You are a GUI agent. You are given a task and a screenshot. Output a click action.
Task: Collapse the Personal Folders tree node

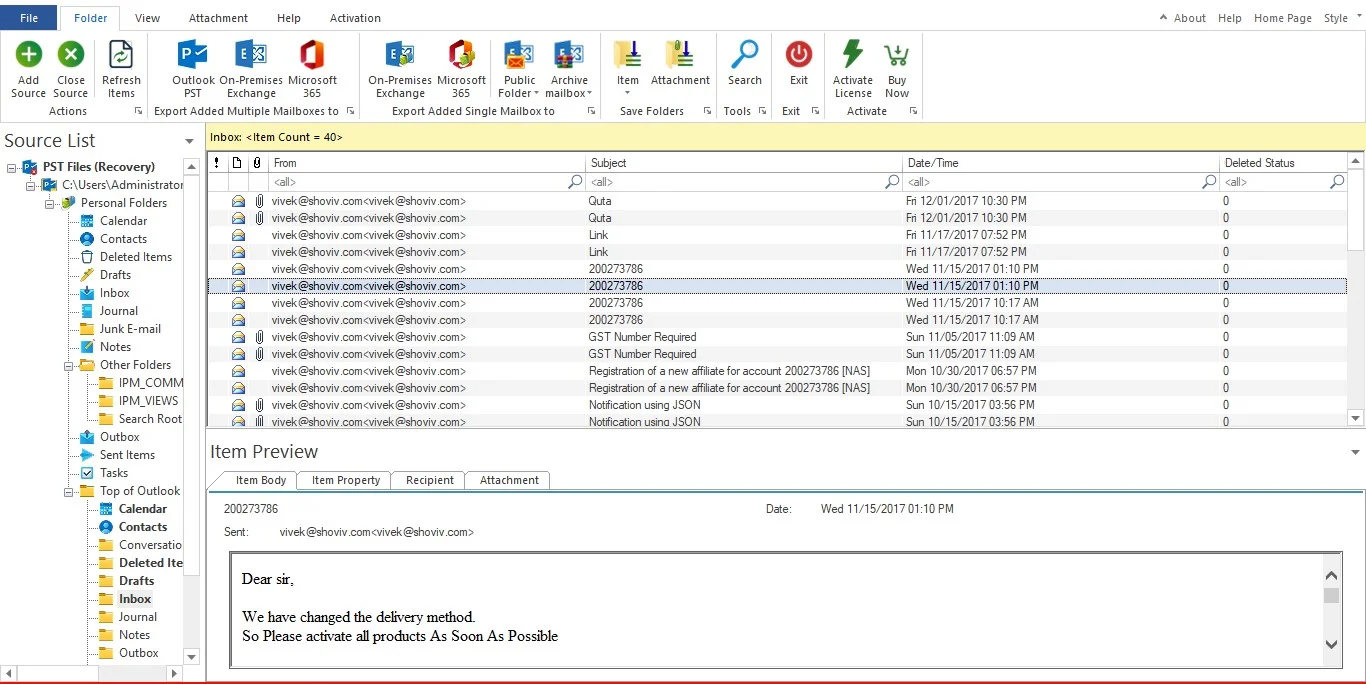pyautogui.click(x=49, y=203)
